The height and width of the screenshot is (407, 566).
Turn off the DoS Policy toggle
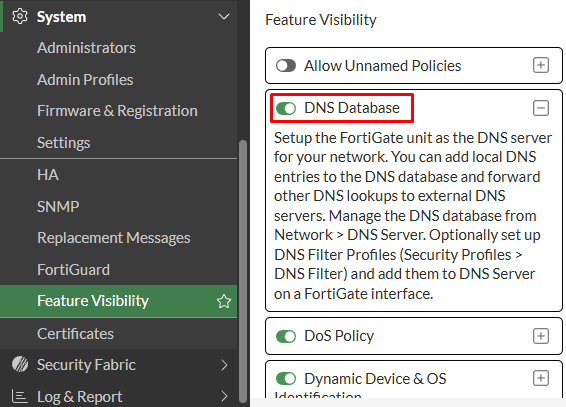[x=286, y=336]
